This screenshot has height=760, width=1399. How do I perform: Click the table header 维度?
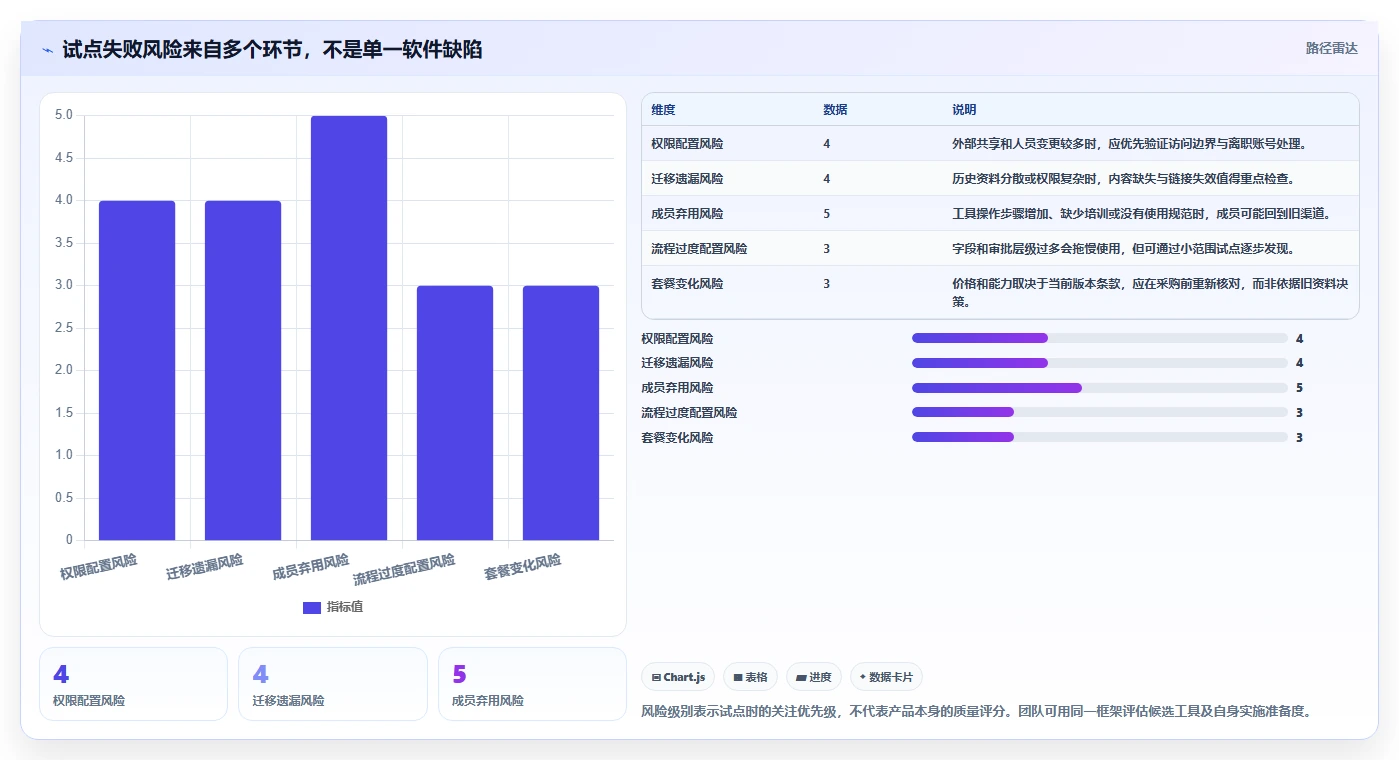(663, 110)
